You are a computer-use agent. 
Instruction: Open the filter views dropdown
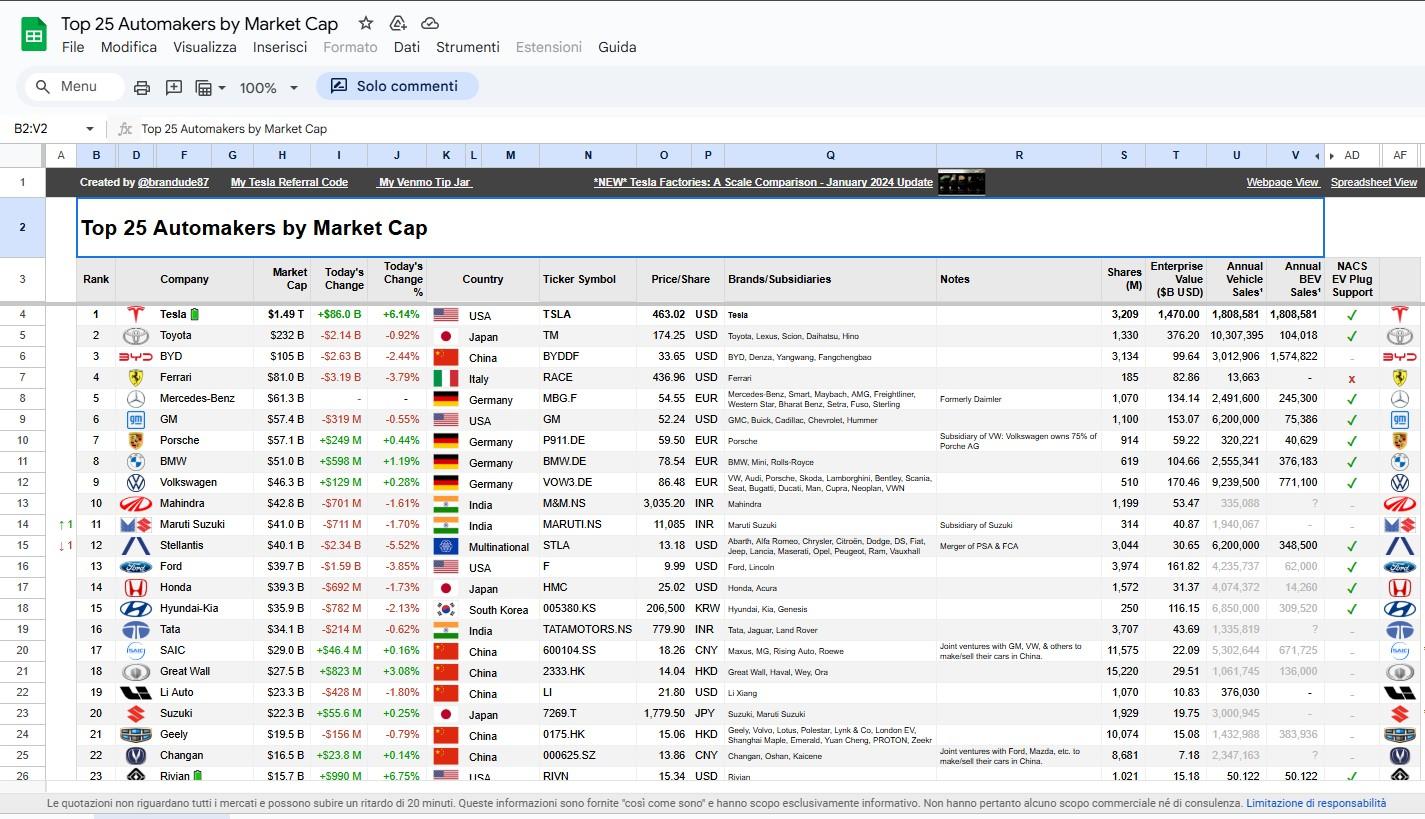pyautogui.click(x=210, y=87)
